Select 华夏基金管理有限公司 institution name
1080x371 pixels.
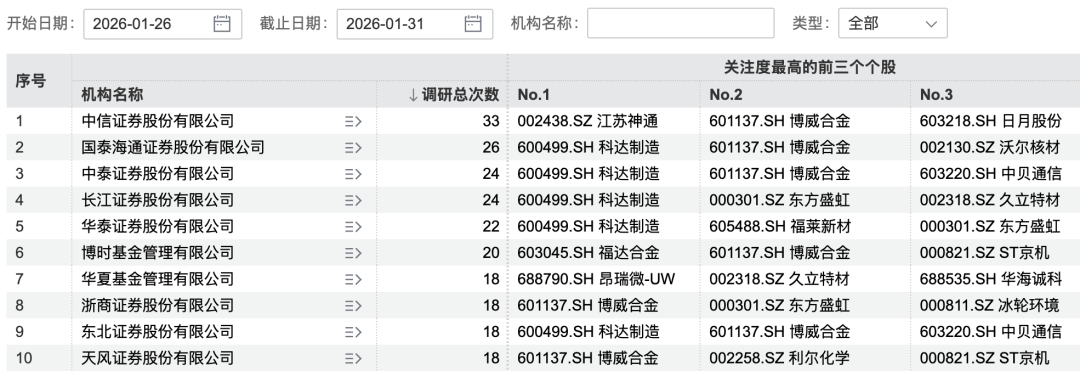coord(158,279)
